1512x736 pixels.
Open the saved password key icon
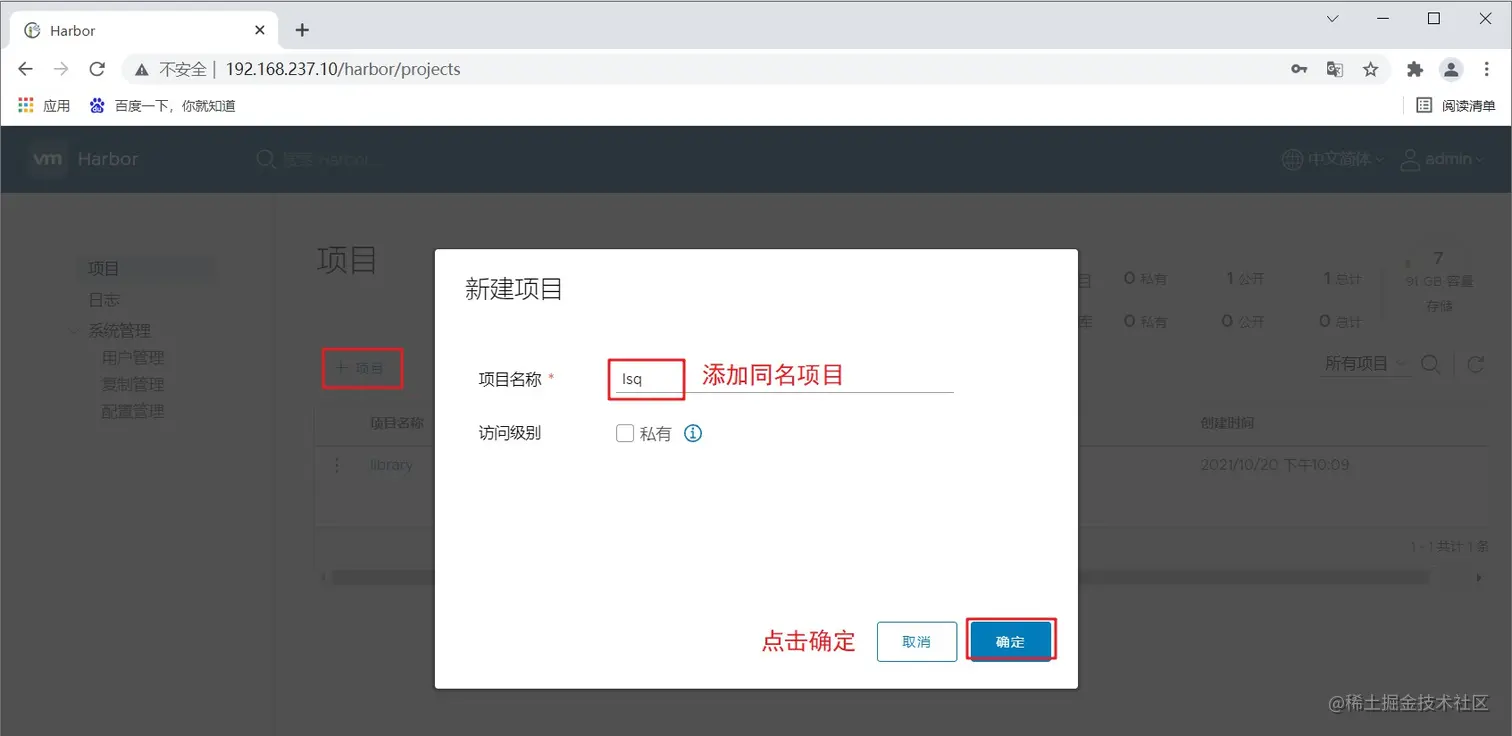click(x=1299, y=69)
